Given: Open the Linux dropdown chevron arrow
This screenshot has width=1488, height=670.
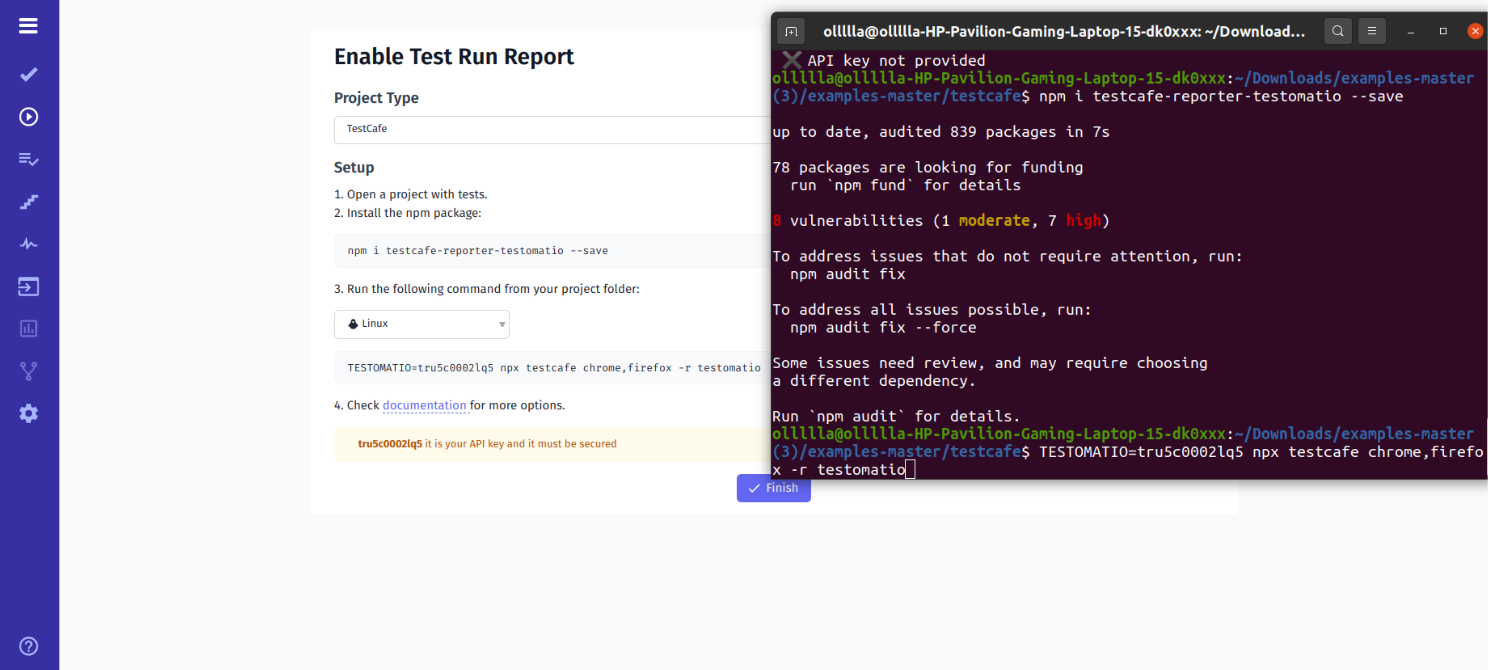Looking at the screenshot, I should (x=501, y=324).
